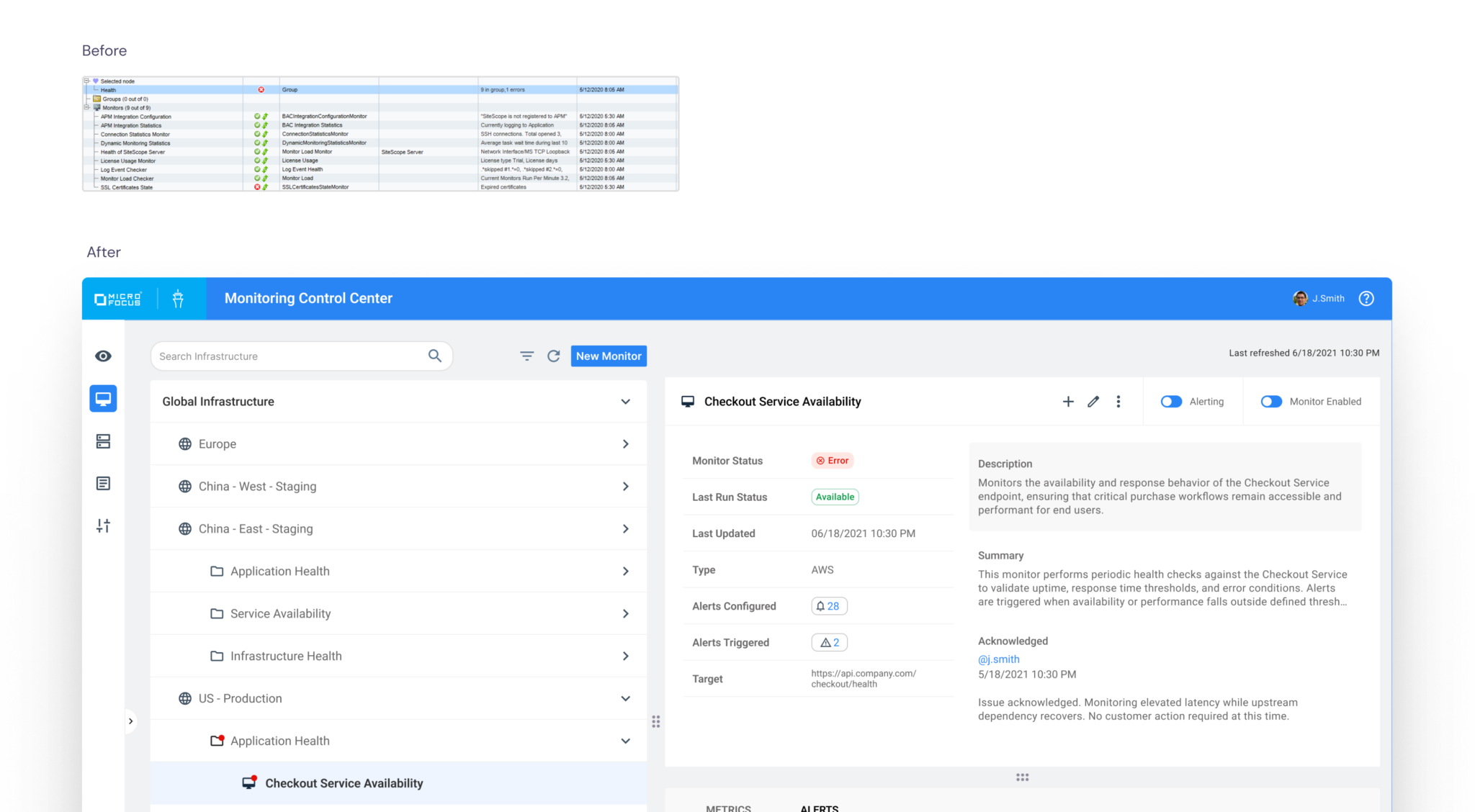Toggle the Alerting switch
Viewport: 1475px width, 812px height.
(x=1171, y=402)
